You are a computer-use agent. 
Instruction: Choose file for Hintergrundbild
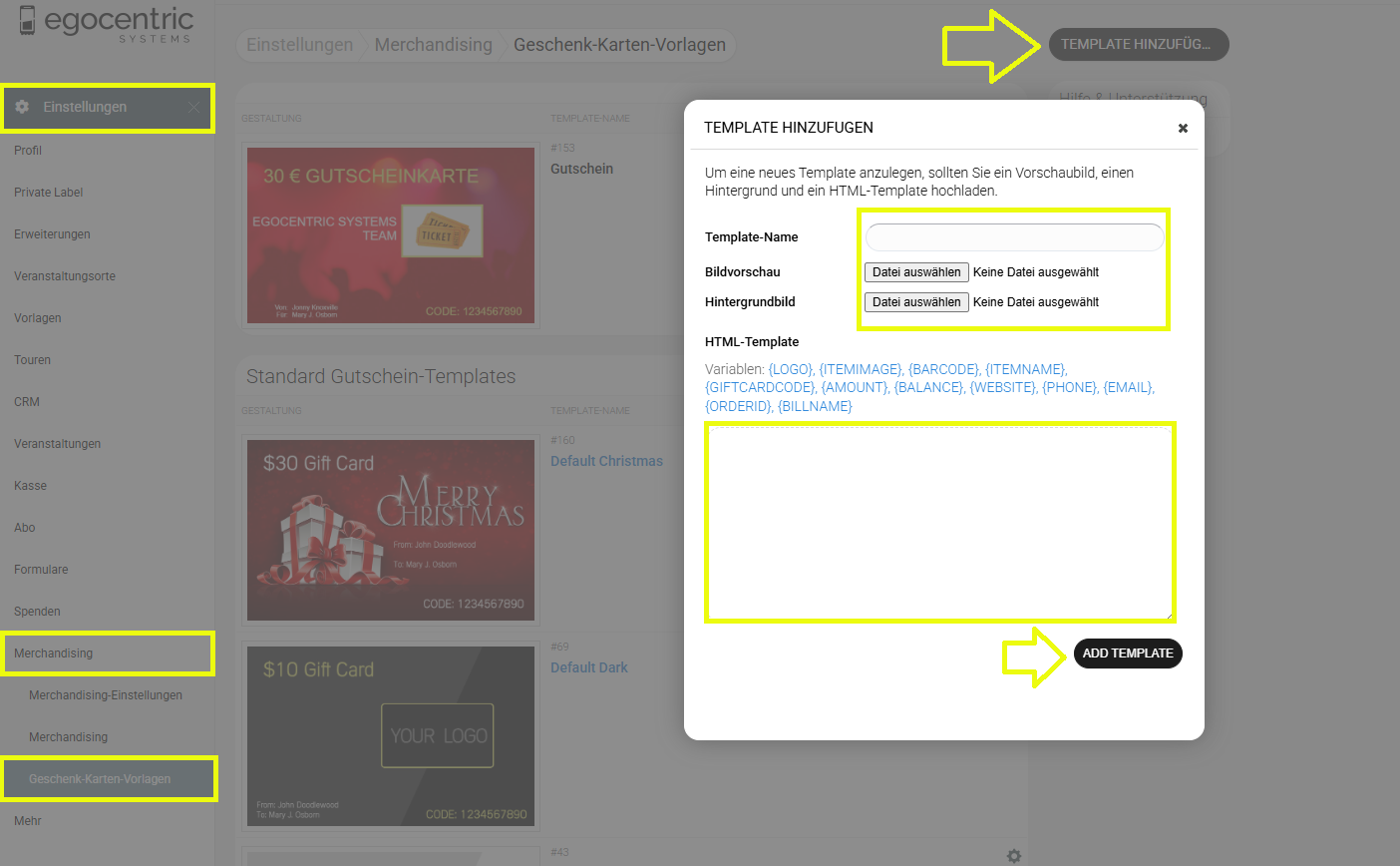(916, 302)
